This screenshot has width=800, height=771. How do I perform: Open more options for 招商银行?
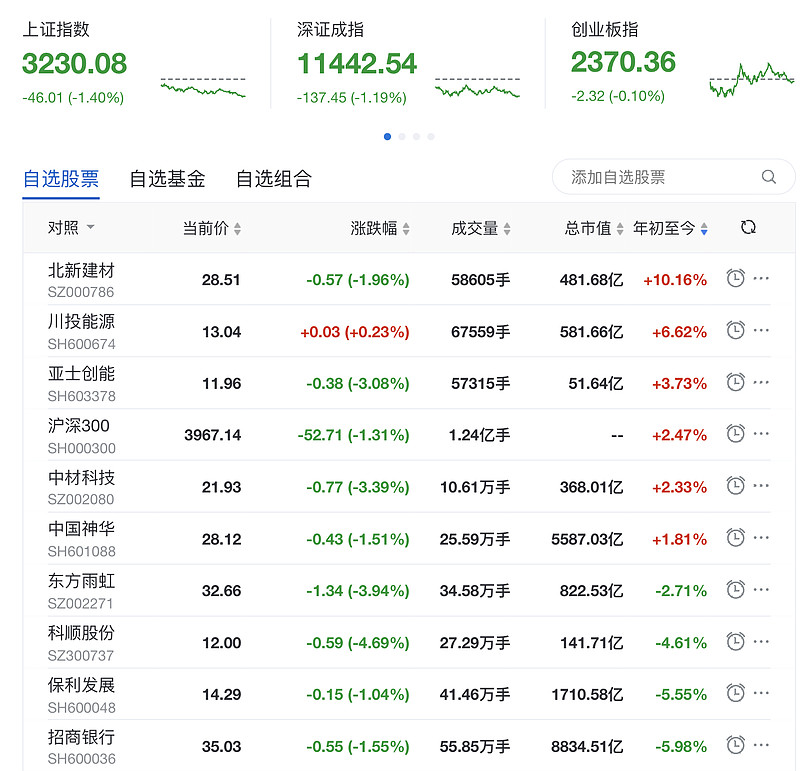(761, 746)
